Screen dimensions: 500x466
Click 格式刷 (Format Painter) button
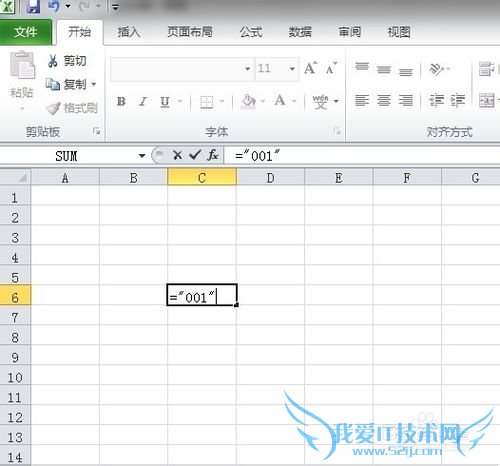point(72,108)
